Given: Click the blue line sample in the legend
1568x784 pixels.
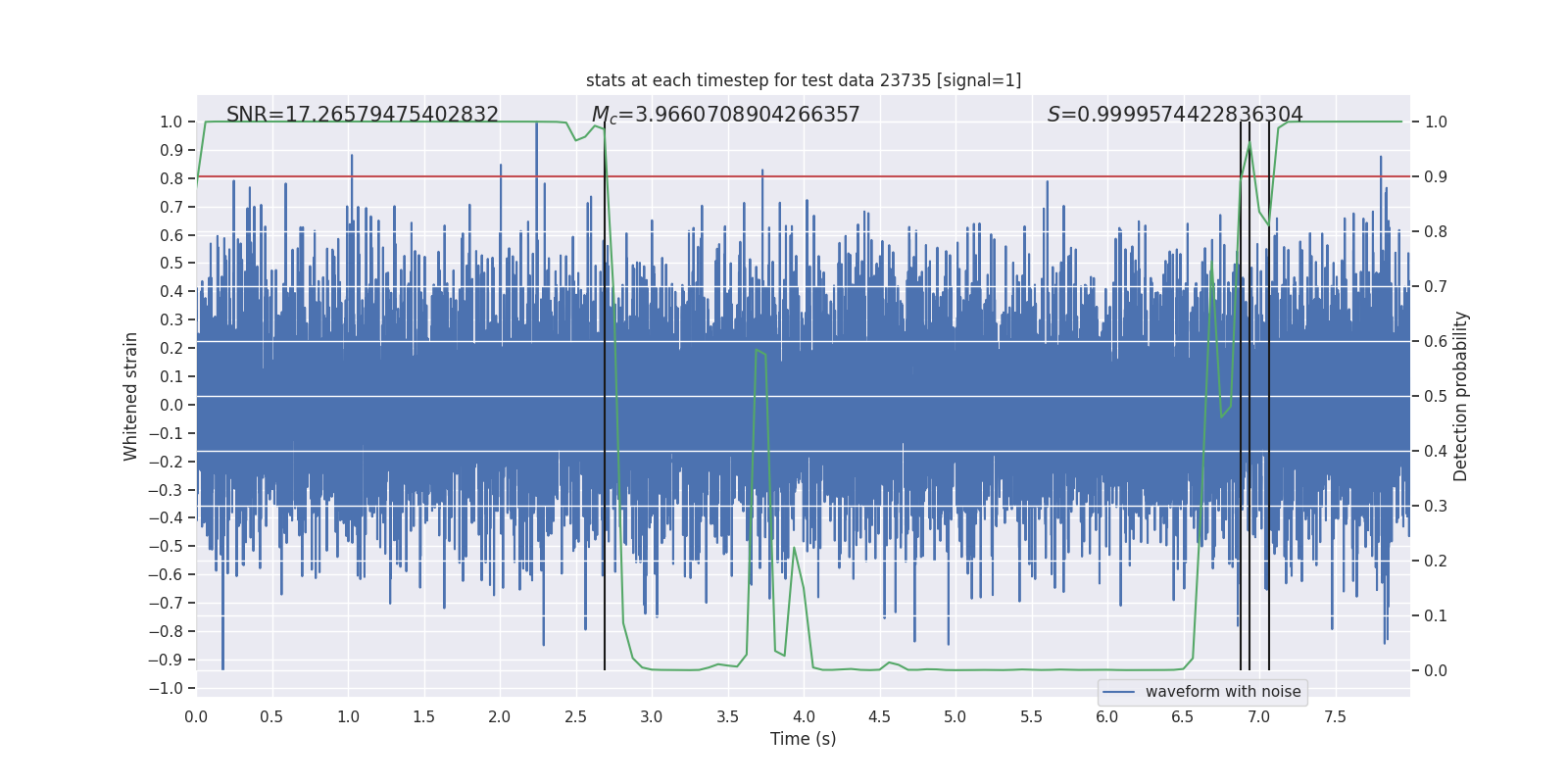Looking at the screenshot, I should (x=1119, y=692).
